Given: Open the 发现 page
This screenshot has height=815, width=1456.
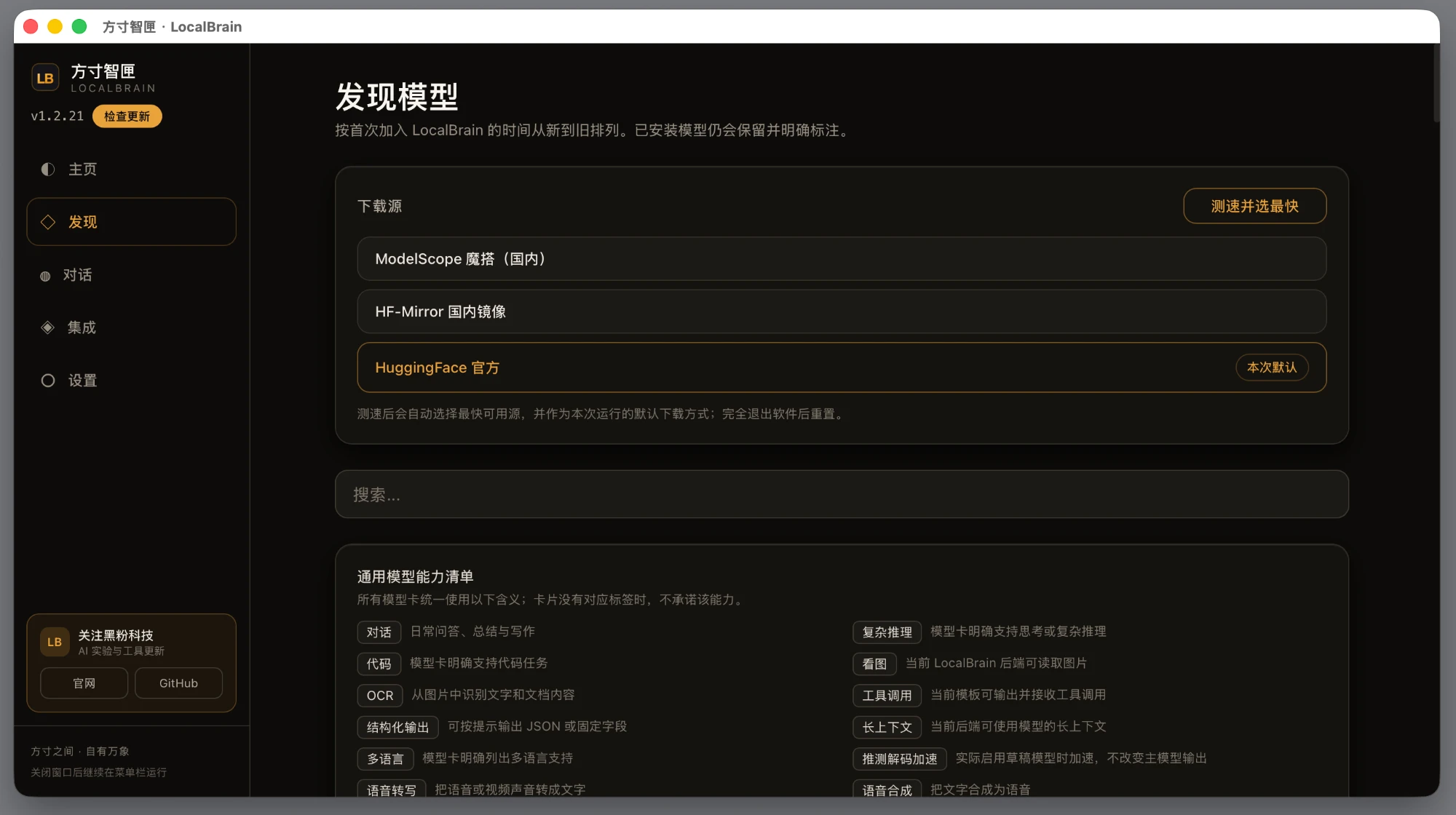Looking at the screenshot, I should (131, 222).
